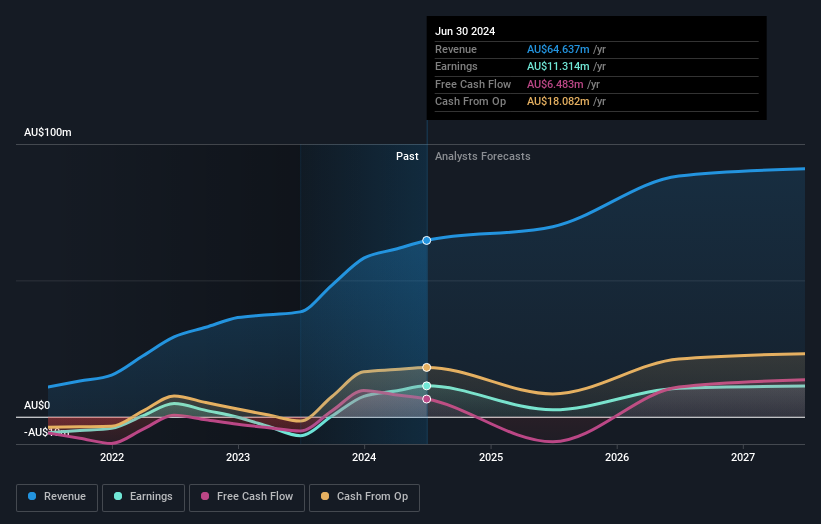Select the Cash From Op data point marker

click(x=427, y=367)
